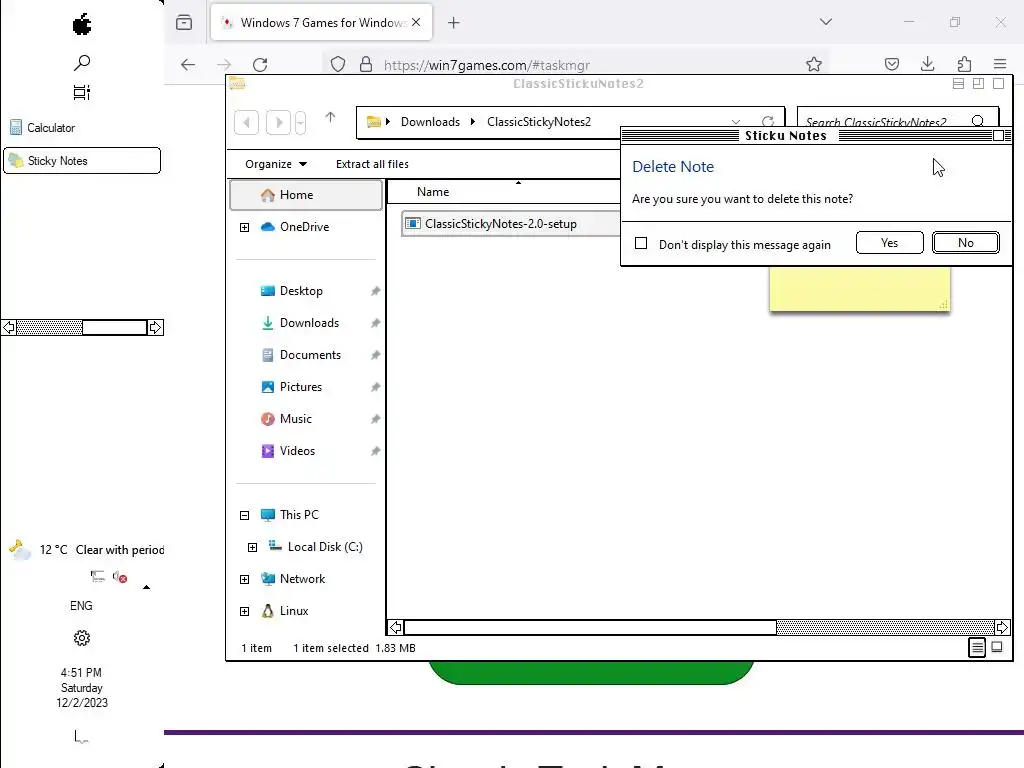1024x768 pixels.
Task: Tick Don't display this message again
Action: click(641, 244)
